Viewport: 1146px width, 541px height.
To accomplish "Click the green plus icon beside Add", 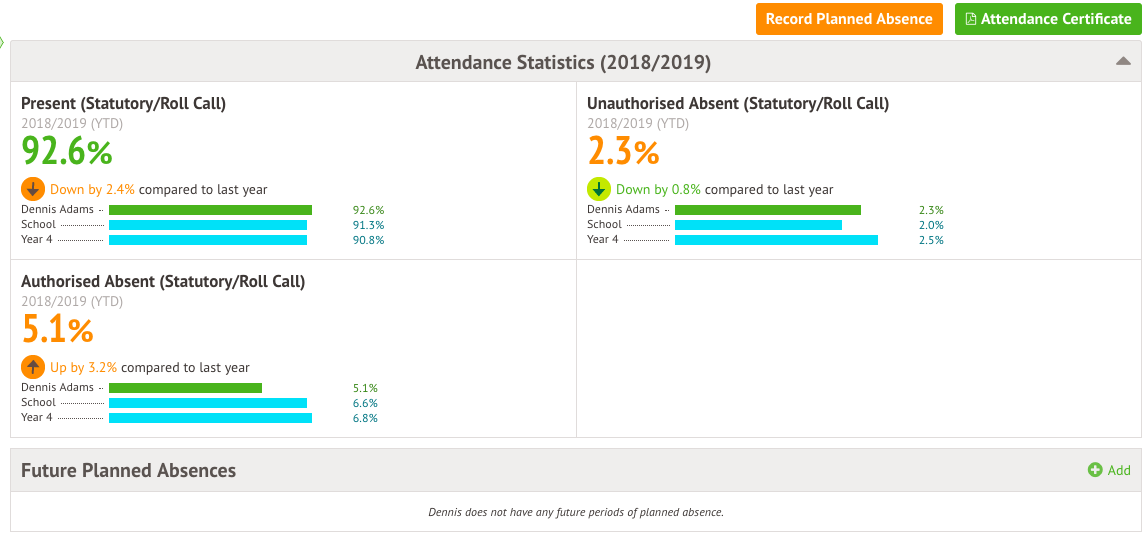I will (1095, 470).
